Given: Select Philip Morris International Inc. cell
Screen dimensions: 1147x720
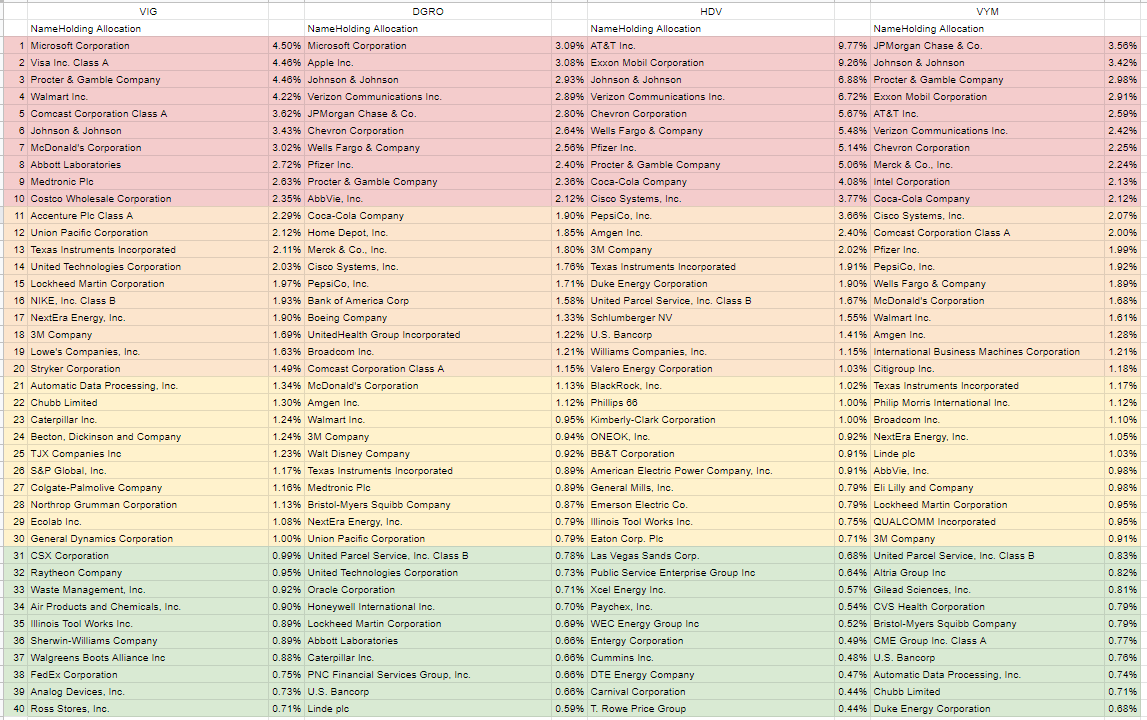Looking at the screenshot, I should coord(987,402).
